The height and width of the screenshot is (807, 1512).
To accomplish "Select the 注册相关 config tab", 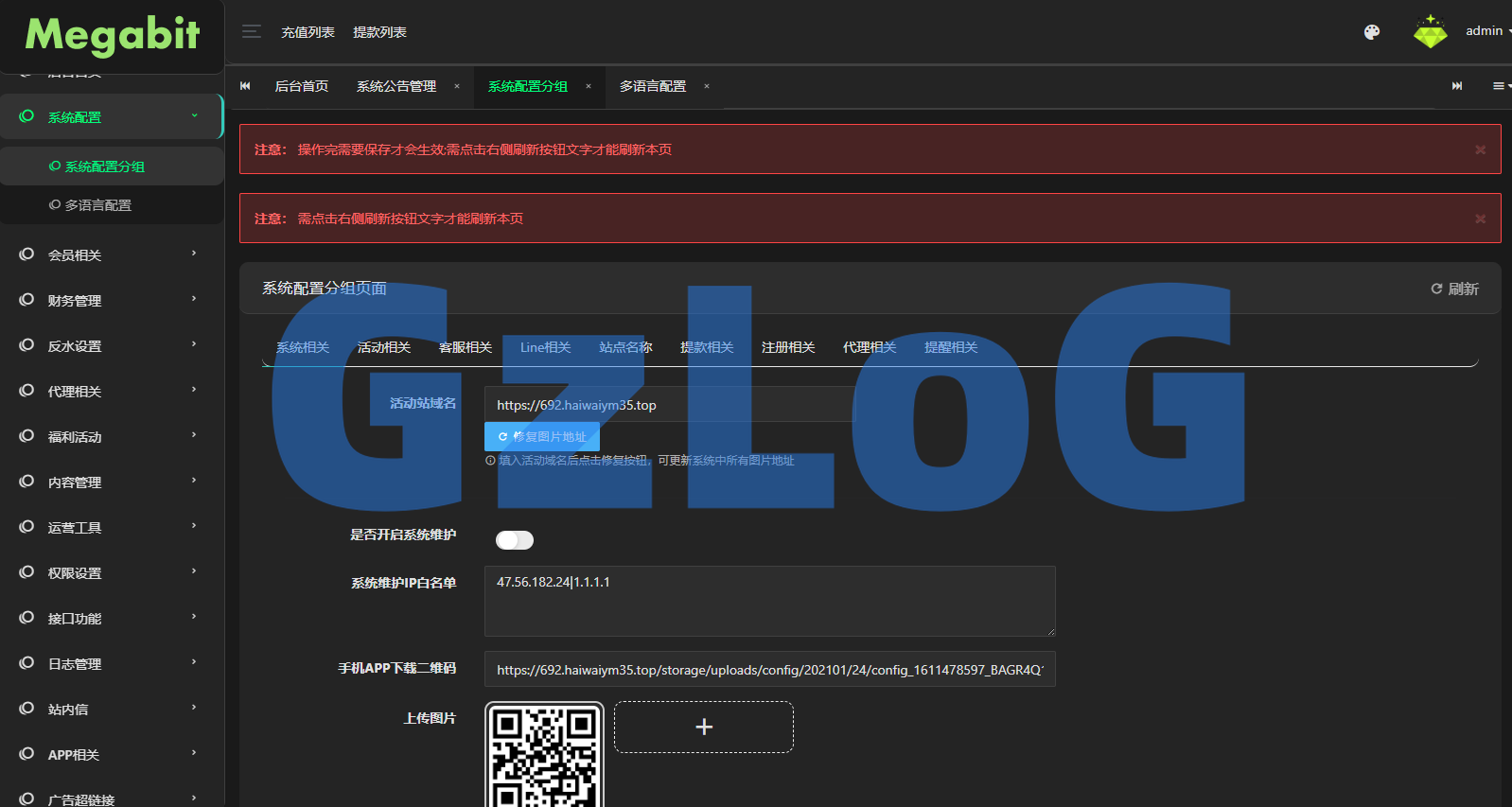I will click(x=787, y=347).
